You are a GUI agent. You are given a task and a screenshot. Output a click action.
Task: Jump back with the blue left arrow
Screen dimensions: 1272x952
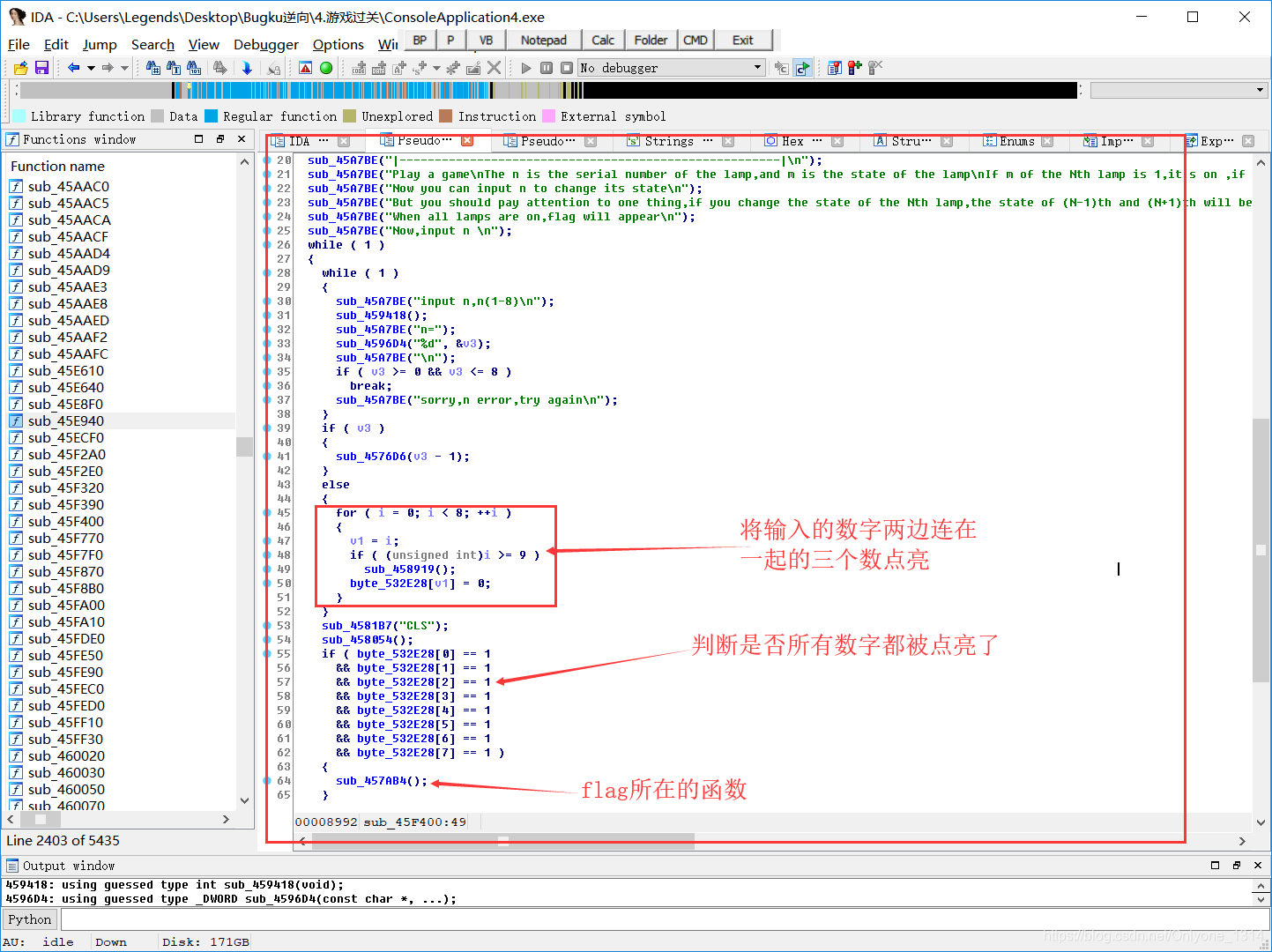pos(74,68)
